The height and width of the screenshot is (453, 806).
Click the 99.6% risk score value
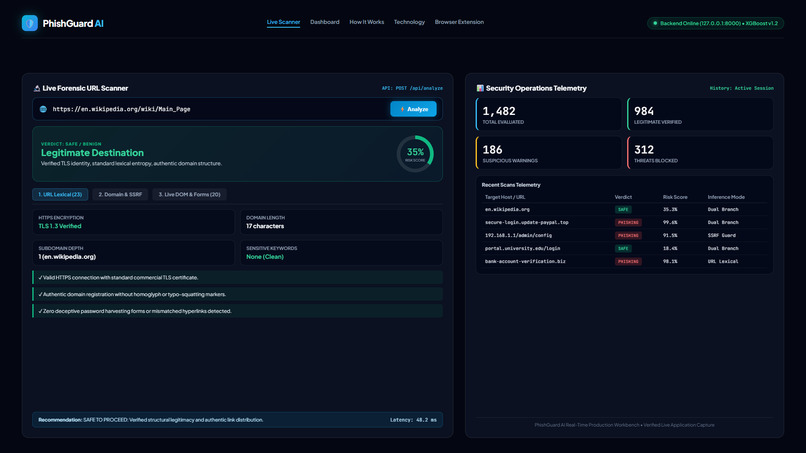click(670, 223)
